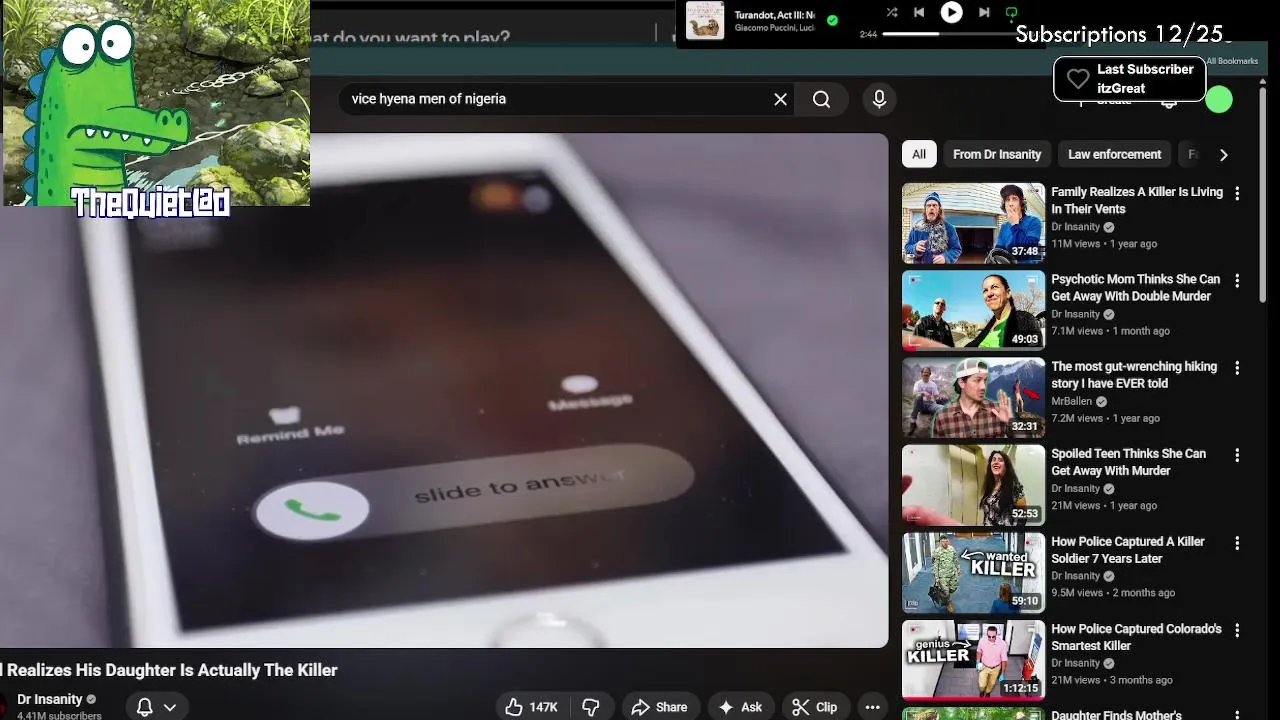Screen dimensions: 1280x720
Task: Toggle shuffle in the Spotify mini player
Action: point(891,13)
